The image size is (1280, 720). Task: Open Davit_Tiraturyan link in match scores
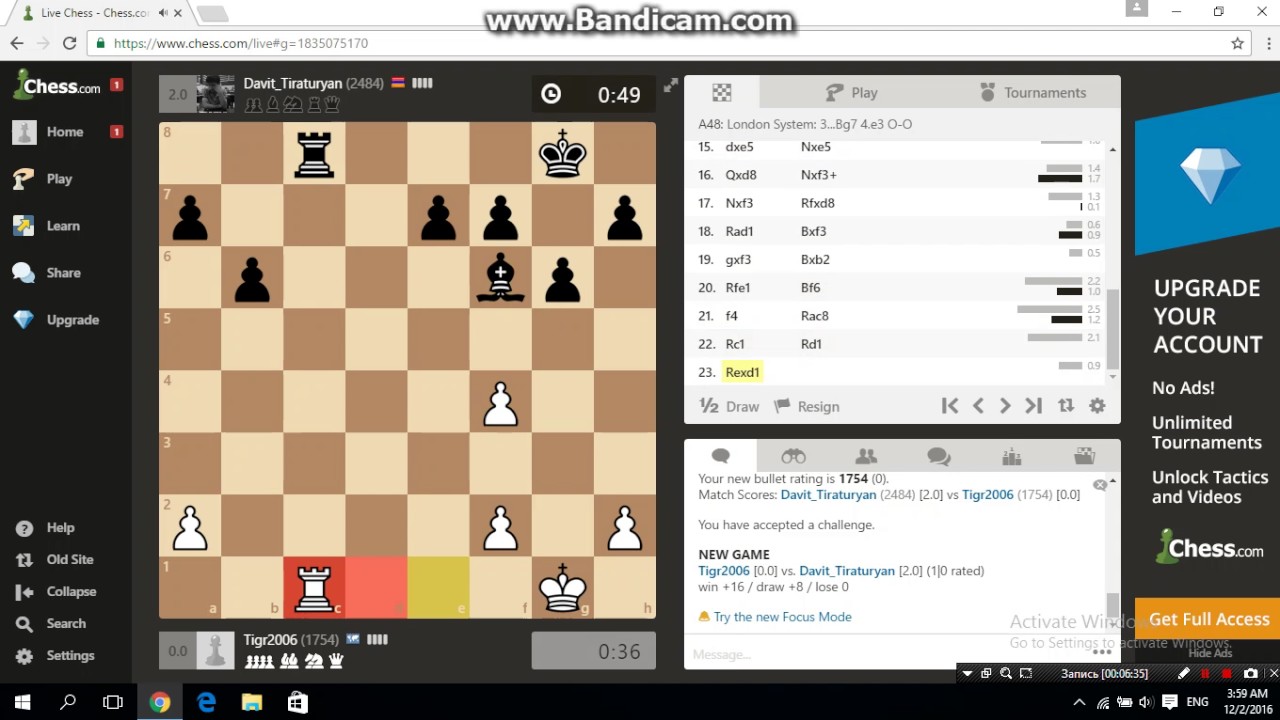coord(828,495)
